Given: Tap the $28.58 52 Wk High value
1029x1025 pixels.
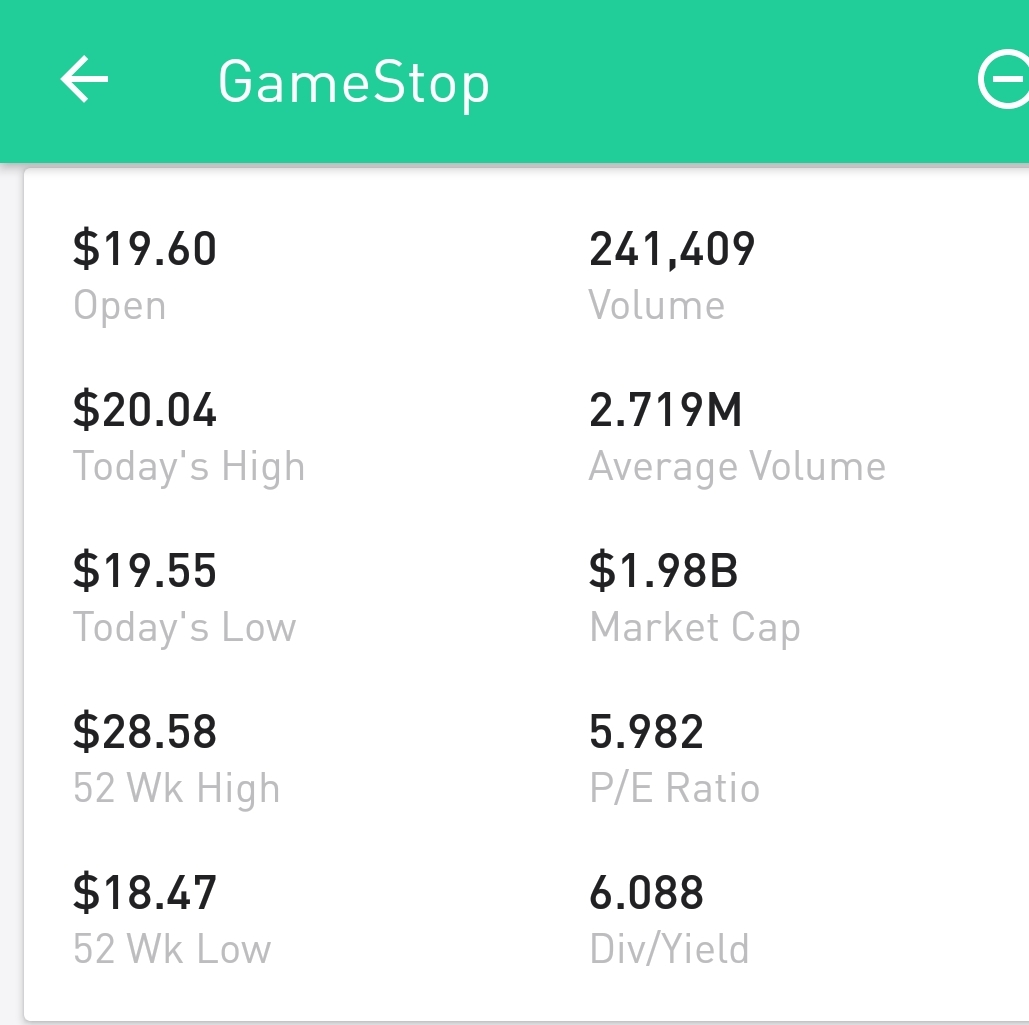Looking at the screenshot, I should point(144,732).
